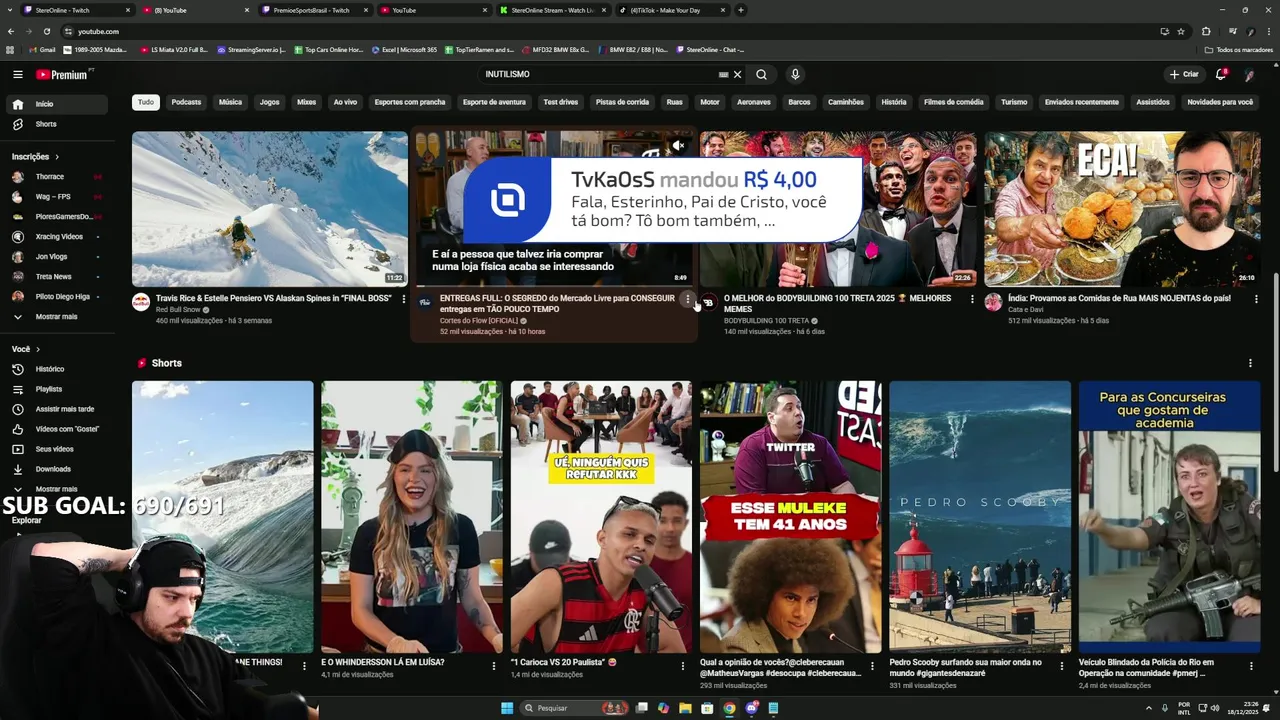Open Shorts from the sidebar
The image size is (1280, 720).
click(58, 124)
